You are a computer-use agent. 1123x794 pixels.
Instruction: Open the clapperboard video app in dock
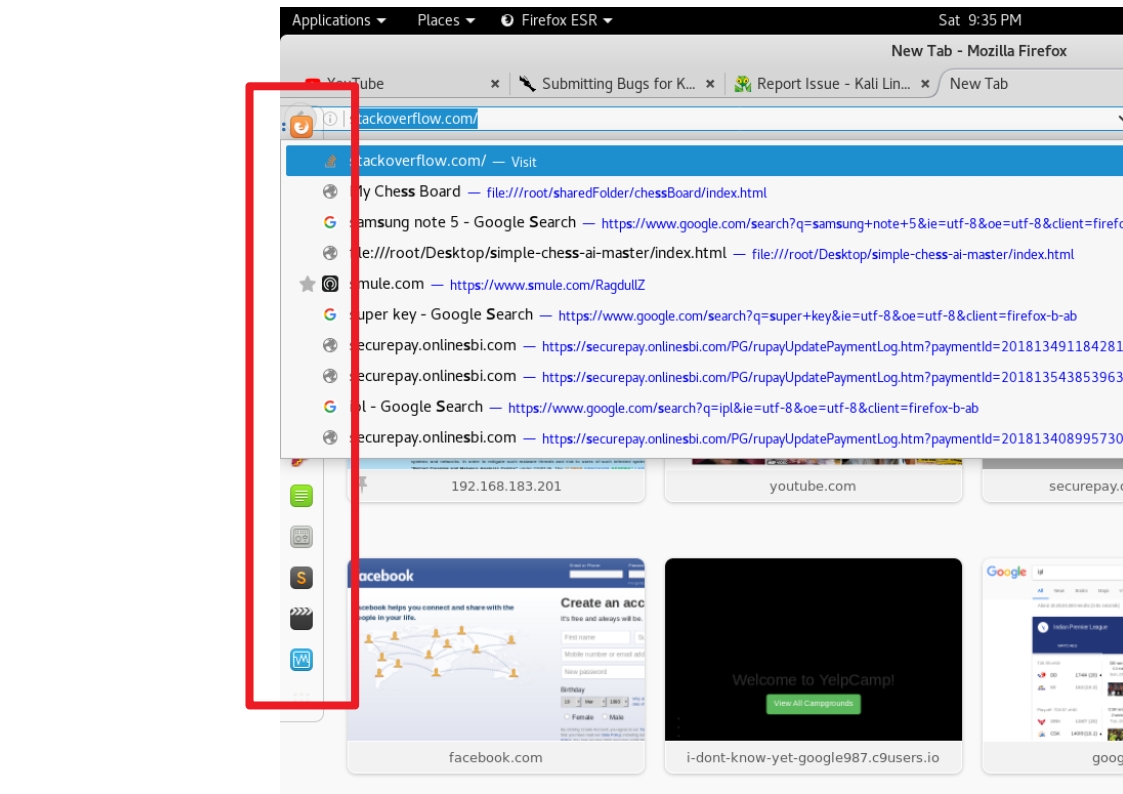301,619
